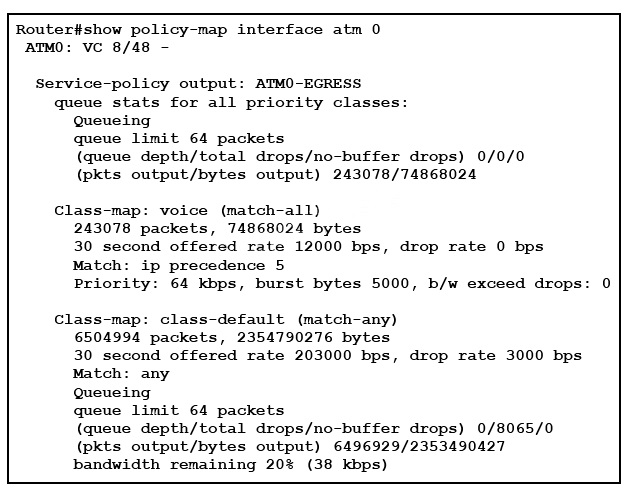Click 'Class-map: voice (match-all)' heading
The height and width of the screenshot is (491, 624).
click(187, 210)
